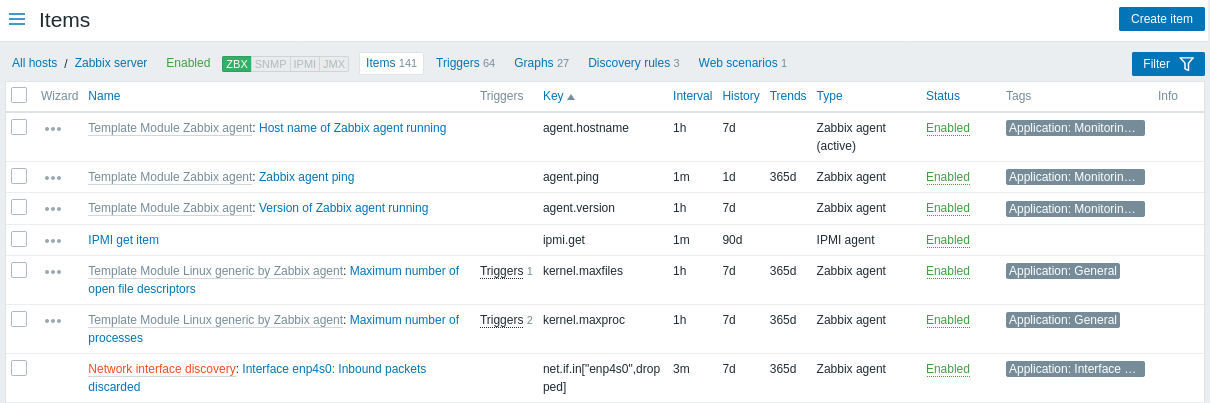Open wizard dots for Maximum number of processes
This screenshot has width=1210, height=403.
53,321
